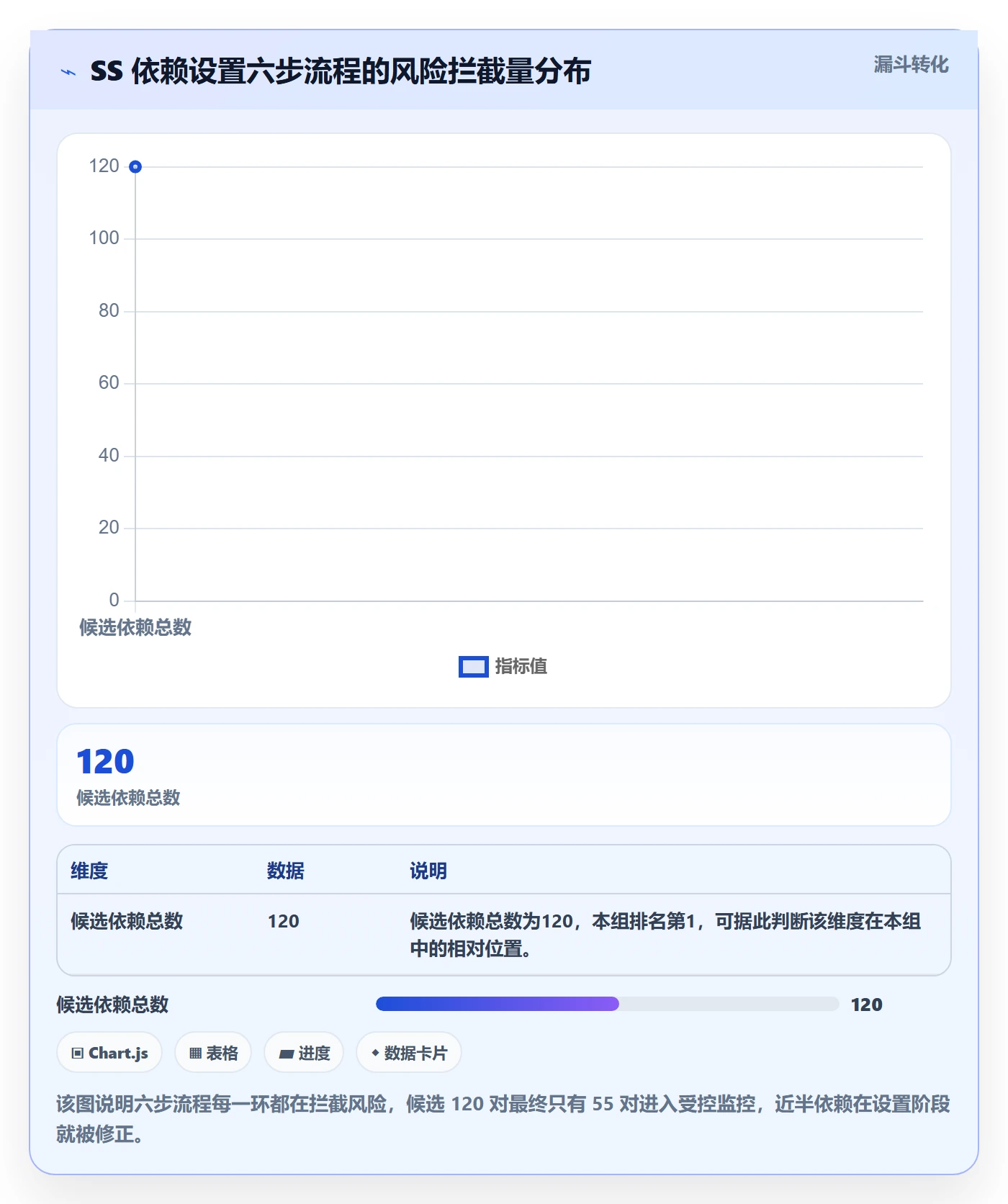Viewport: 1008px width, 1204px height.
Task: Click the Chart.js chip
Action: pos(109,1053)
